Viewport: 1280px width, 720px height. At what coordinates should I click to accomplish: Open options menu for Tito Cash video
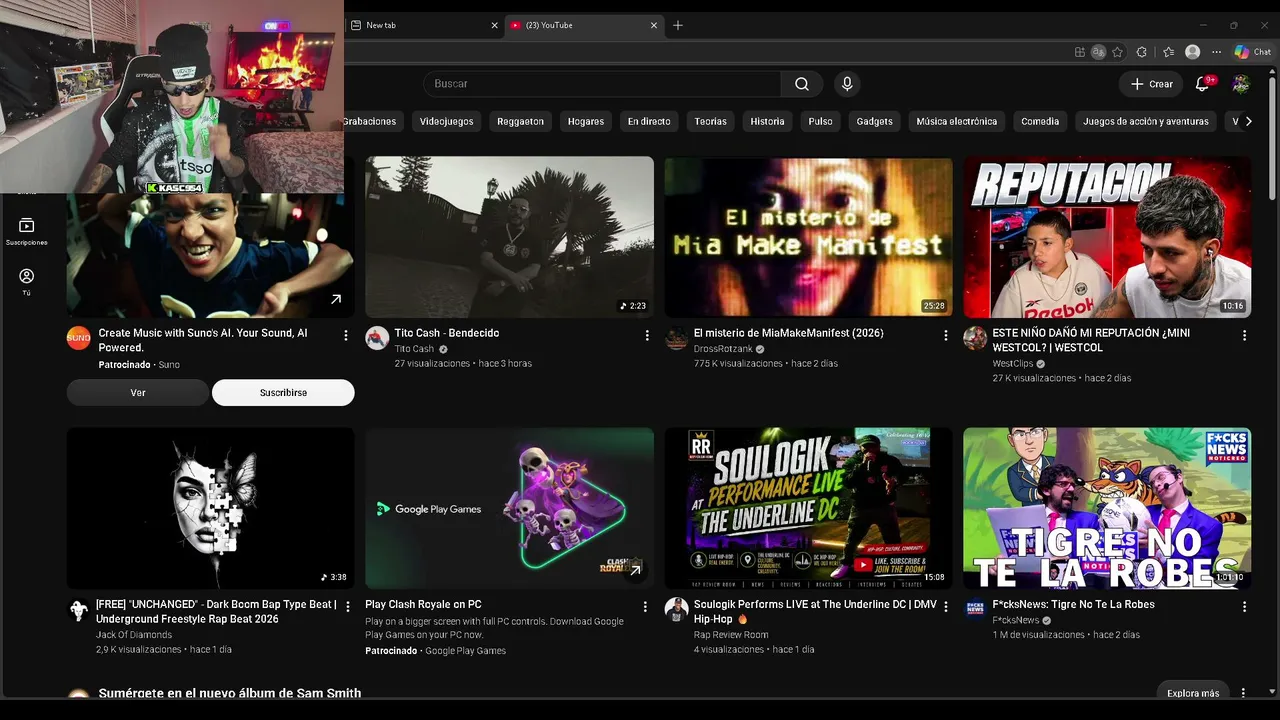(x=646, y=336)
